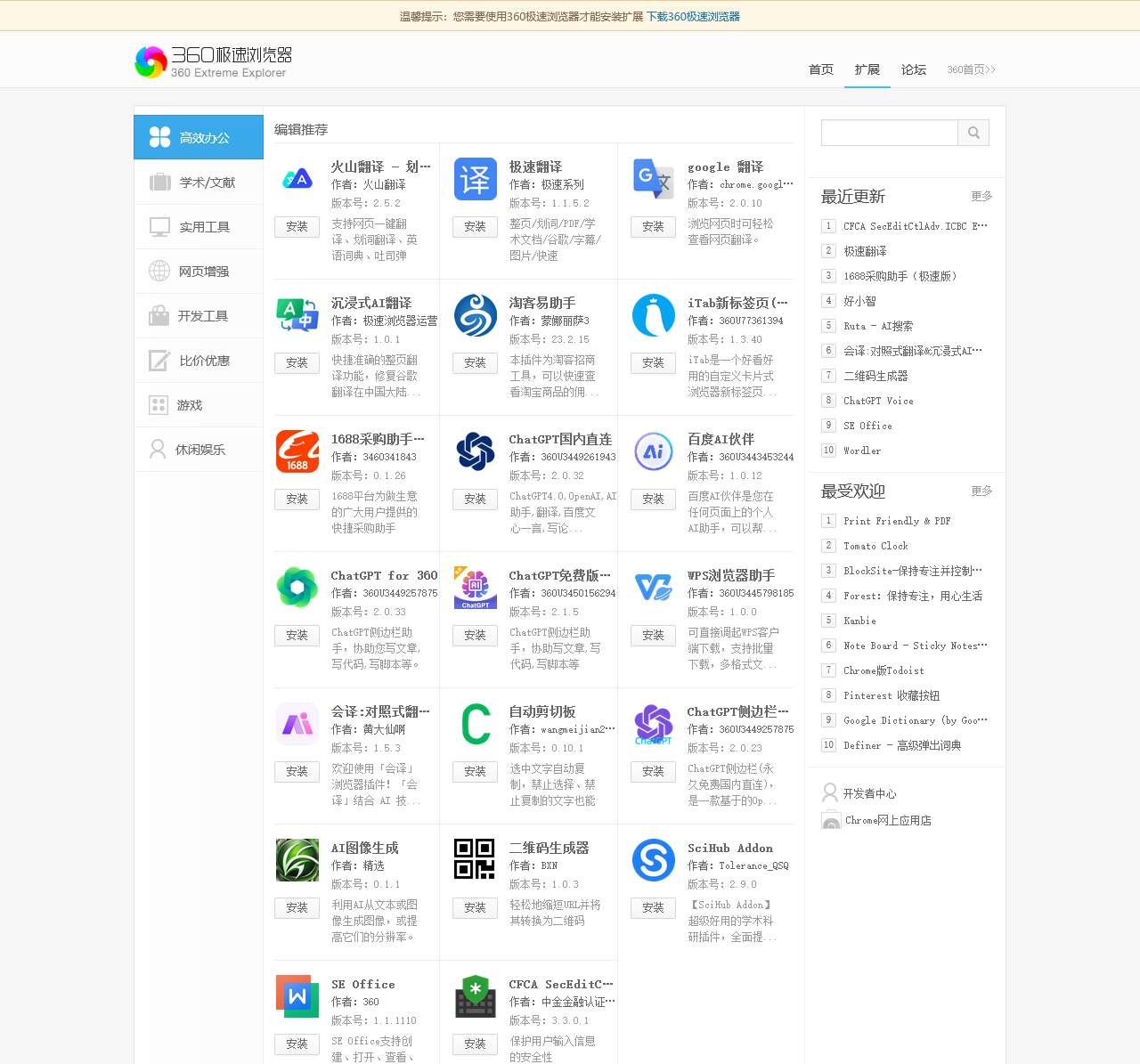
Task: Open the ChatGPT for 360 extension icon
Action: pyautogui.click(x=297, y=588)
